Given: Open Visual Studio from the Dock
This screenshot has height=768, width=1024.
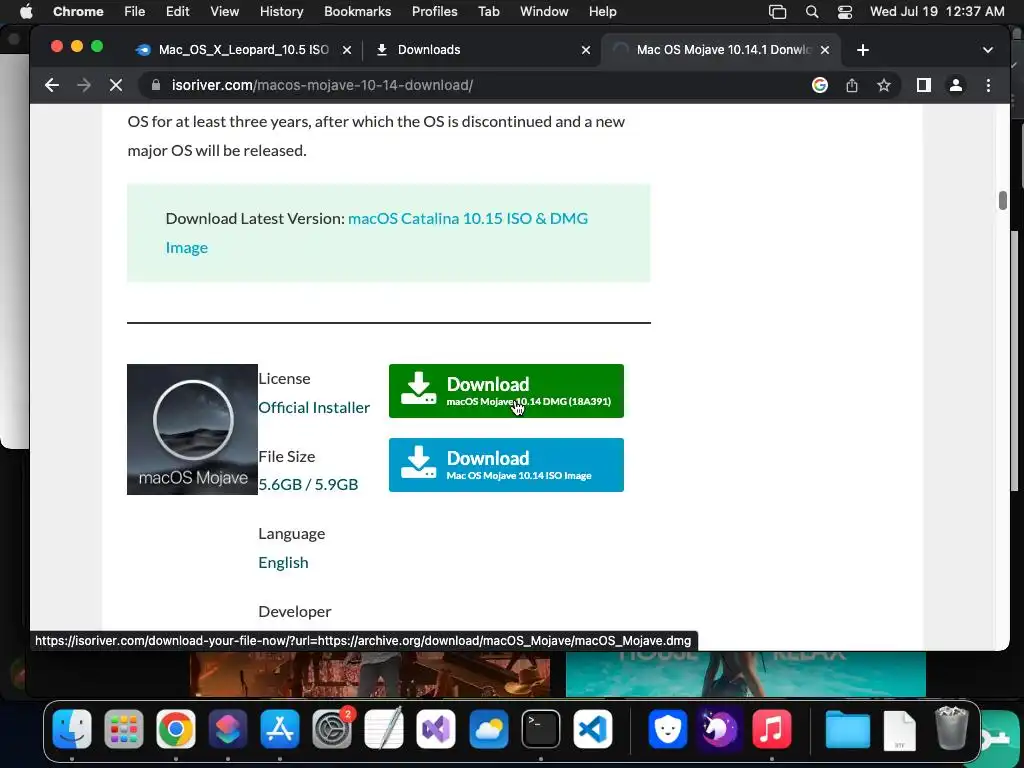Looking at the screenshot, I should point(436,729).
